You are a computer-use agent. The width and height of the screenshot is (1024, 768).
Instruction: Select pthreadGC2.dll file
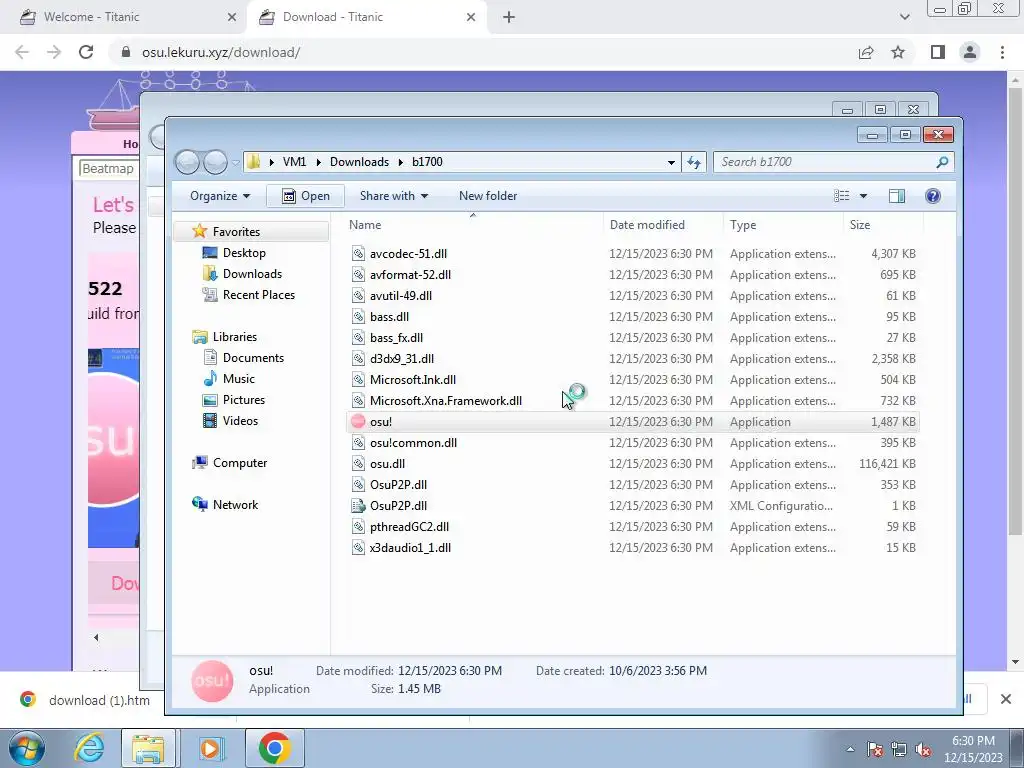[x=409, y=526]
